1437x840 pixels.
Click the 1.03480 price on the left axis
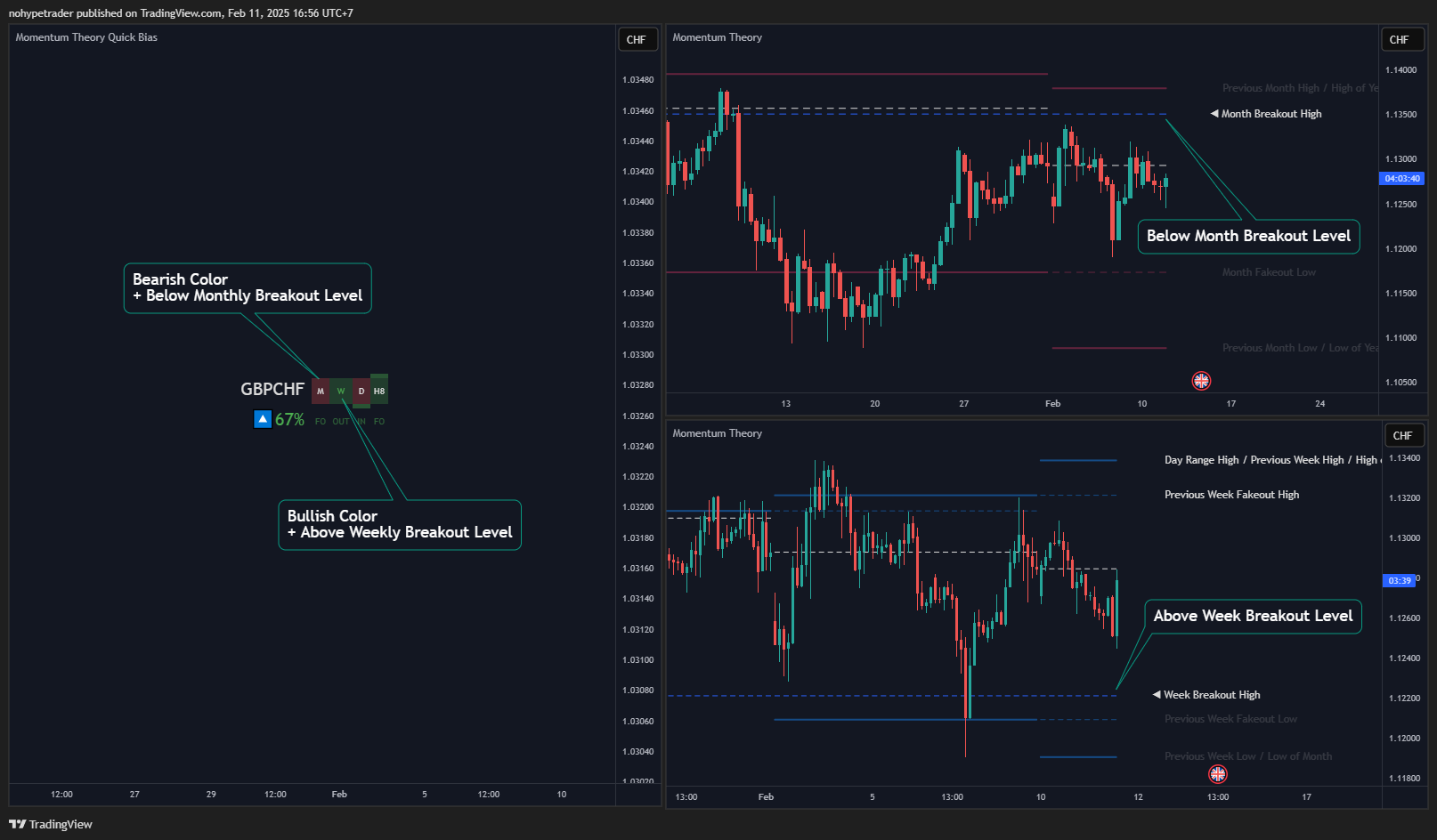[637, 80]
